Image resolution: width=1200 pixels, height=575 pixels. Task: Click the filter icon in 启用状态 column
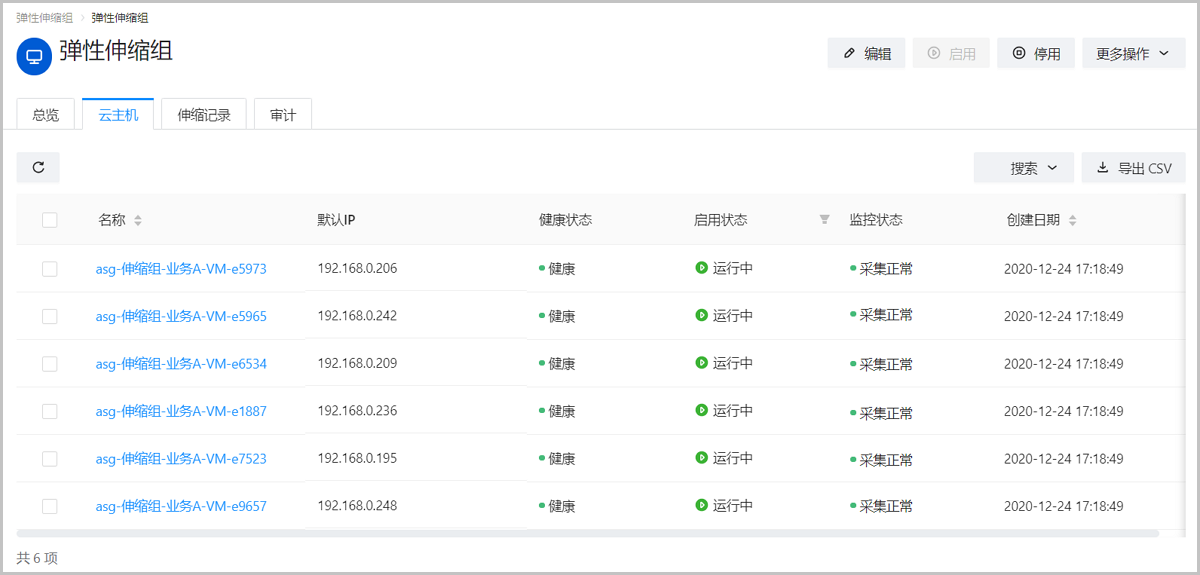(x=824, y=220)
